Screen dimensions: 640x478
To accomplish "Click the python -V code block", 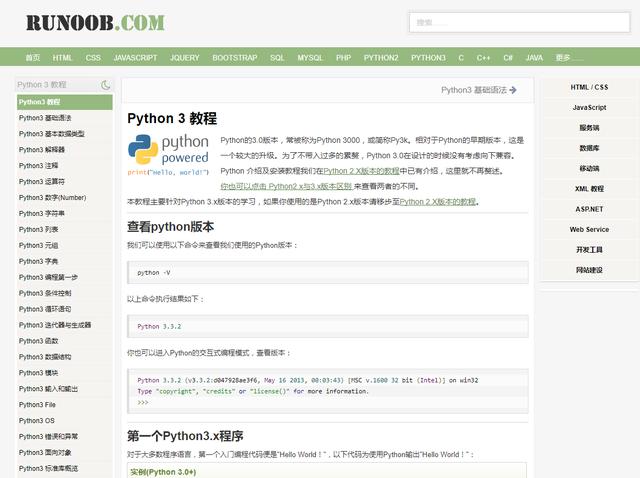I will 328,272.
